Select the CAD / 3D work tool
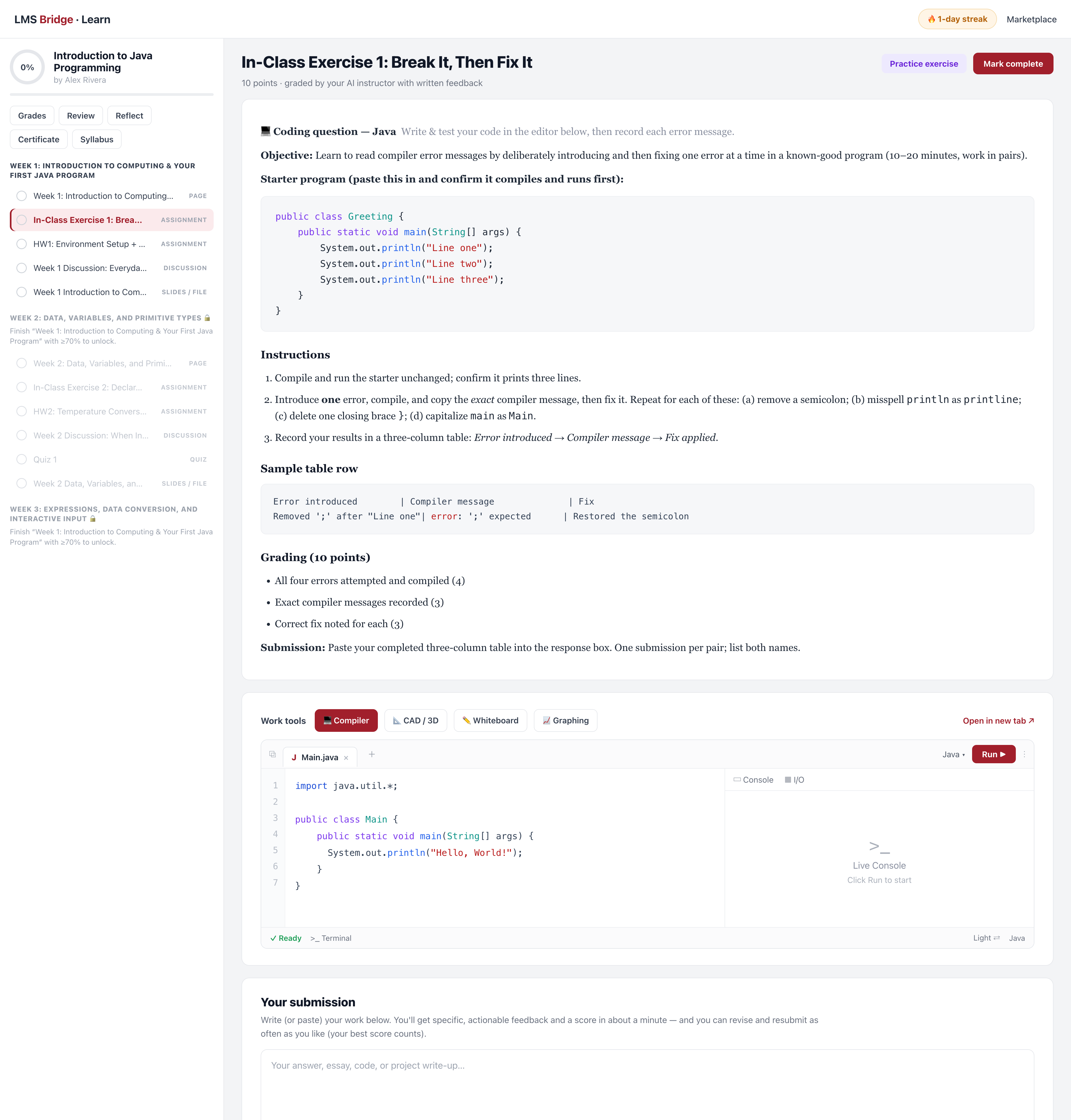The image size is (1071, 1120). (x=416, y=720)
